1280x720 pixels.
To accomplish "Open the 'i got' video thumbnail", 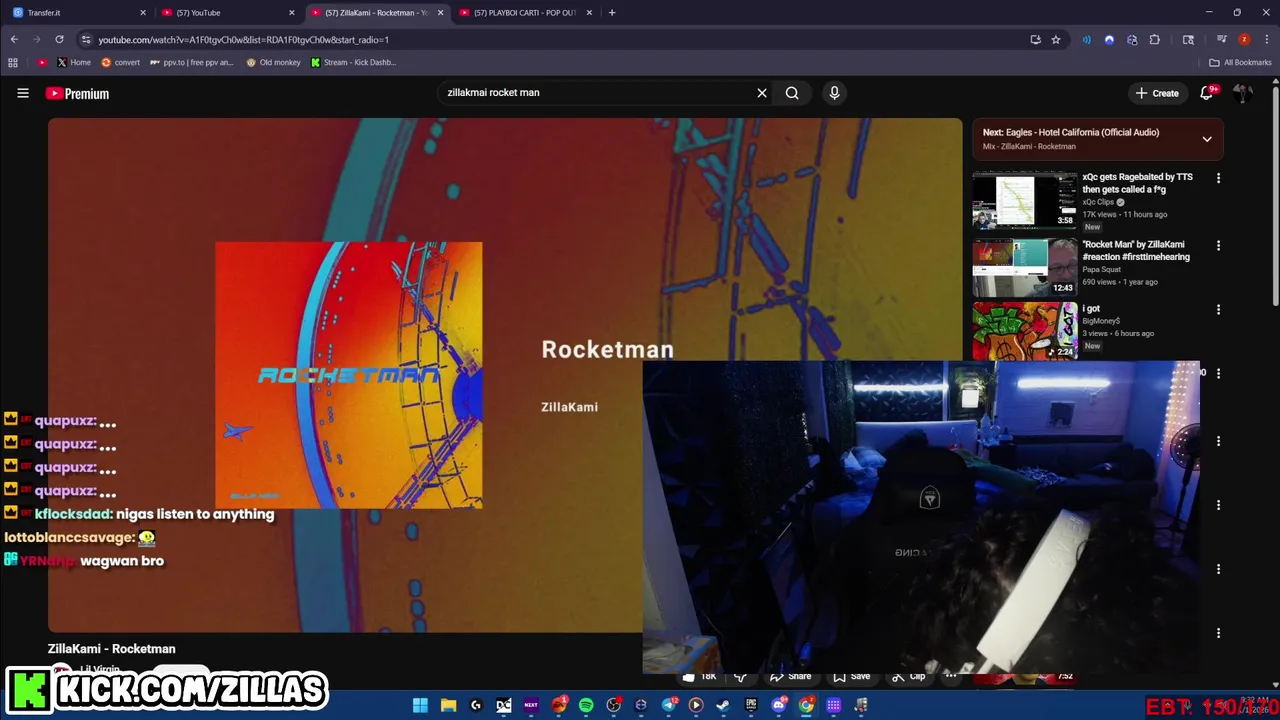I will coord(1025,331).
